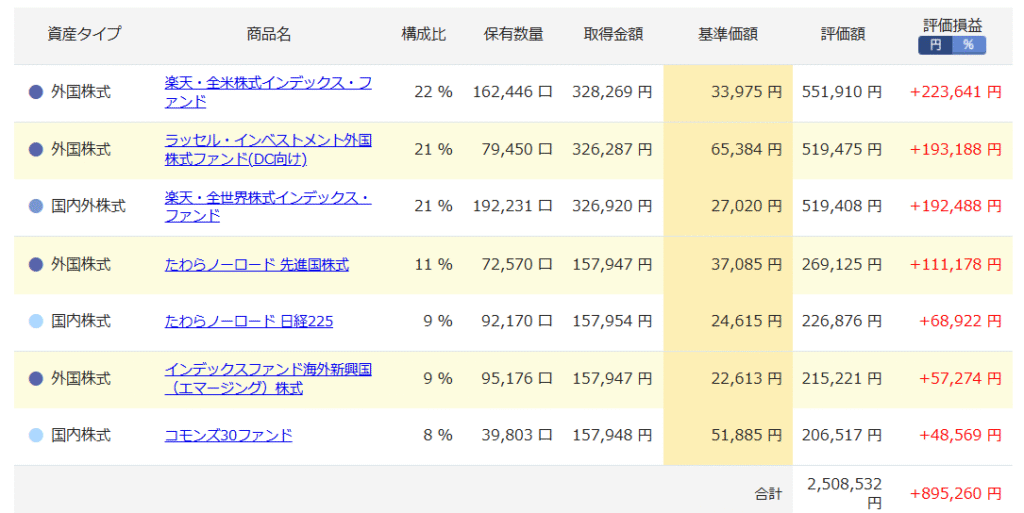Screen dimensions: 1024x513
Task: Click the 評価損益 column header label
Action: coord(952,25)
